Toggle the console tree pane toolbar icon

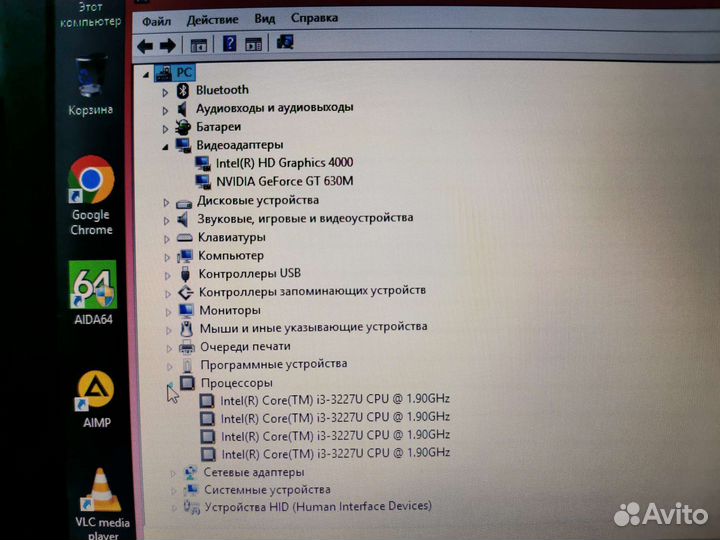(199, 45)
